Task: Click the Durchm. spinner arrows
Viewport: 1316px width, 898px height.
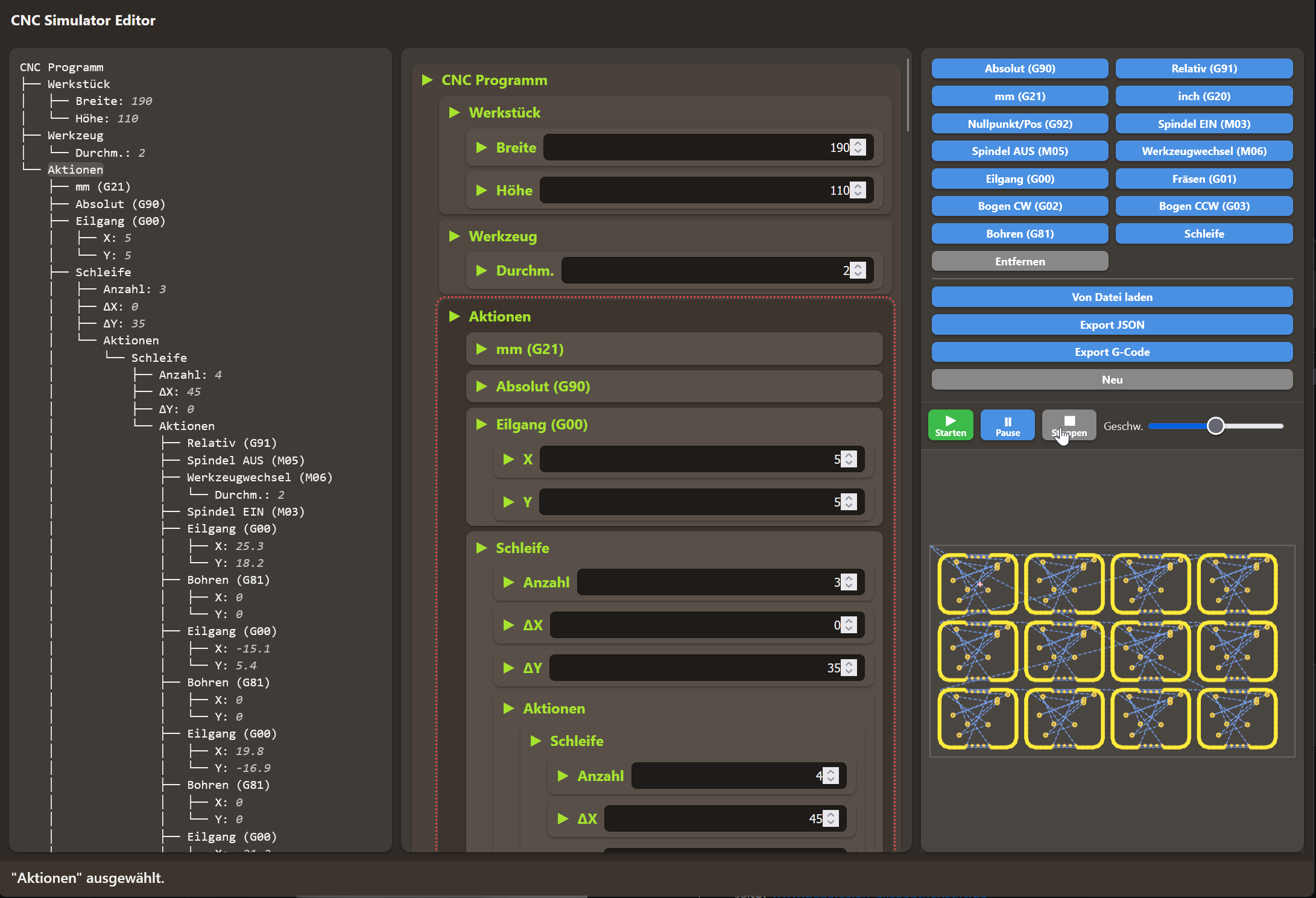Action: (858, 270)
